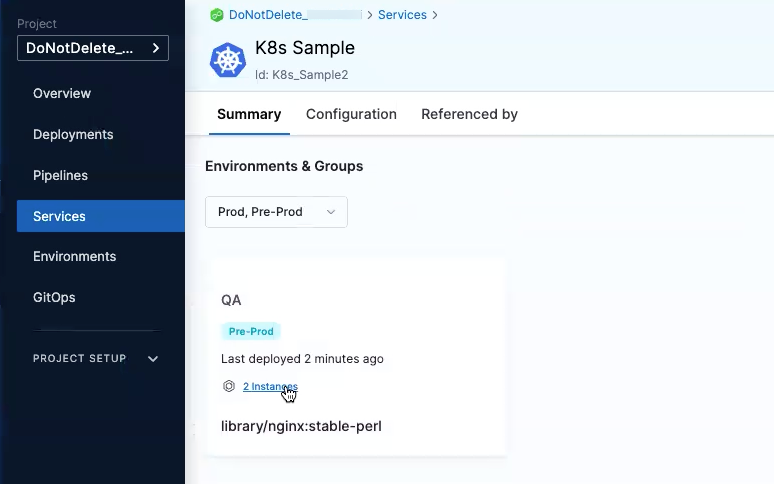Open Environments in the sidebar

tap(75, 256)
